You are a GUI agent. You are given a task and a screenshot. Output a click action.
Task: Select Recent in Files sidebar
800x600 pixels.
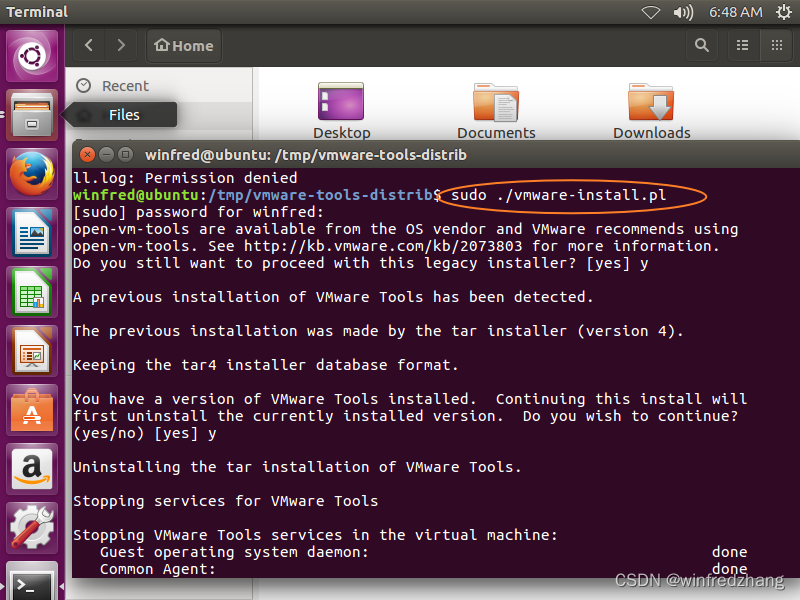(125, 86)
